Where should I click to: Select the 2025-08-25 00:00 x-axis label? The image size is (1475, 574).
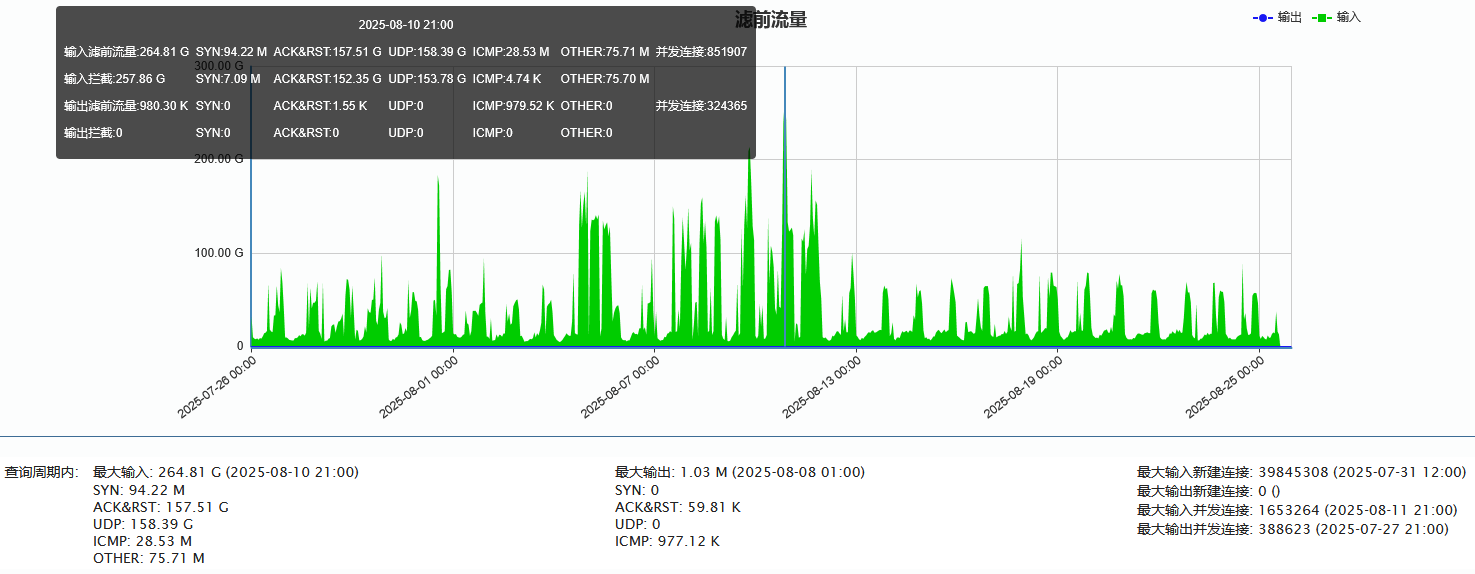coord(1226,386)
